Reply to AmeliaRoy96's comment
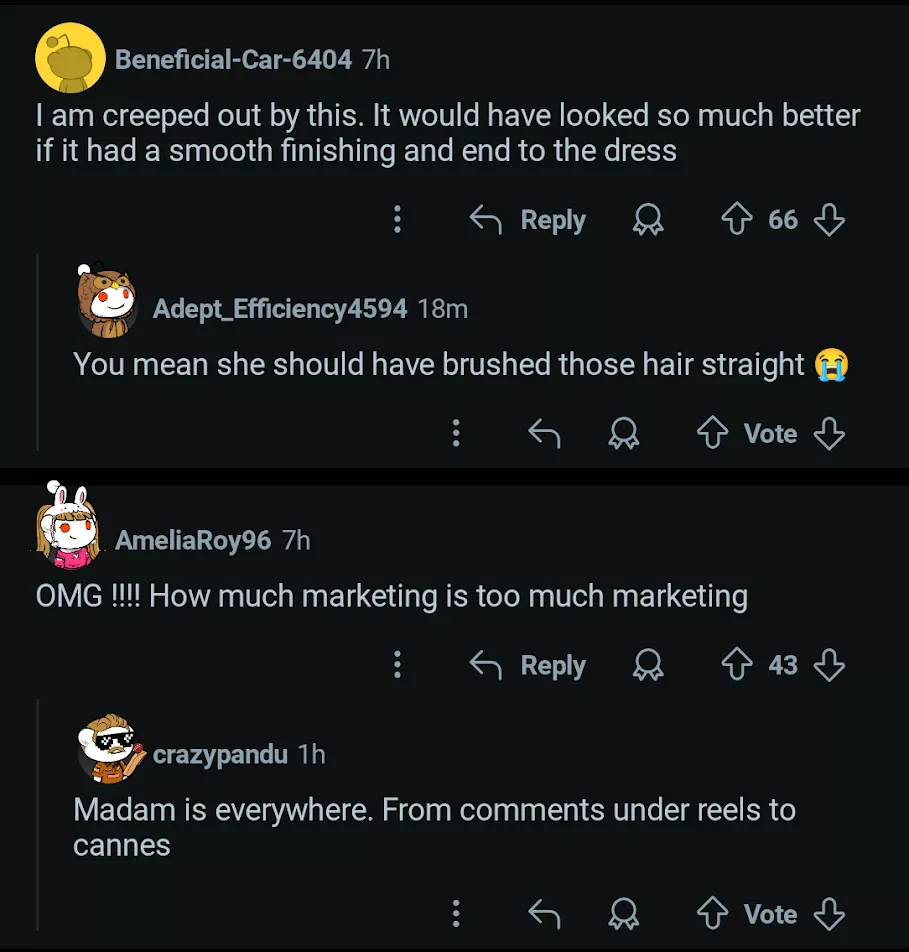The width and height of the screenshot is (909, 952). pos(529,666)
